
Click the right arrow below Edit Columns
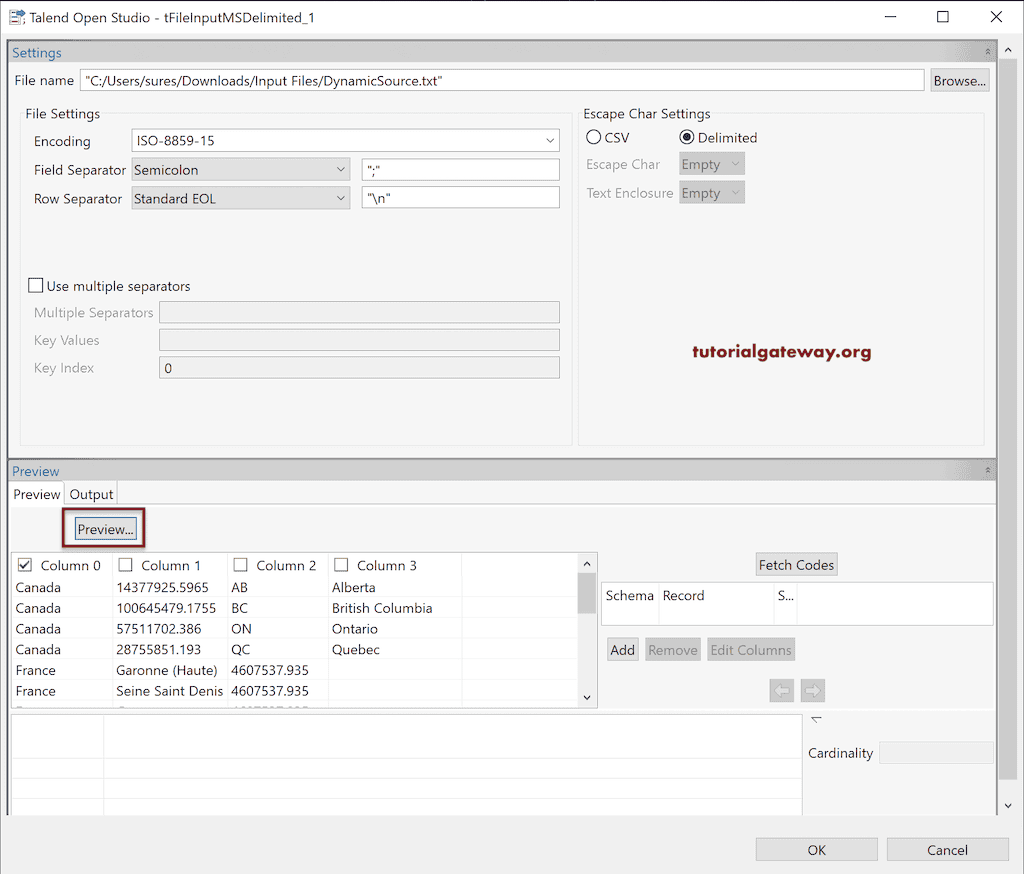pos(812,690)
